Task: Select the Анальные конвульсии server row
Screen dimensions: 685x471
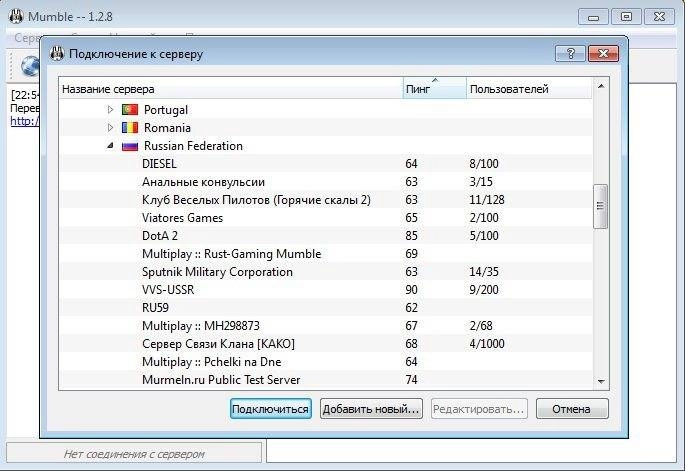Action: [326, 182]
